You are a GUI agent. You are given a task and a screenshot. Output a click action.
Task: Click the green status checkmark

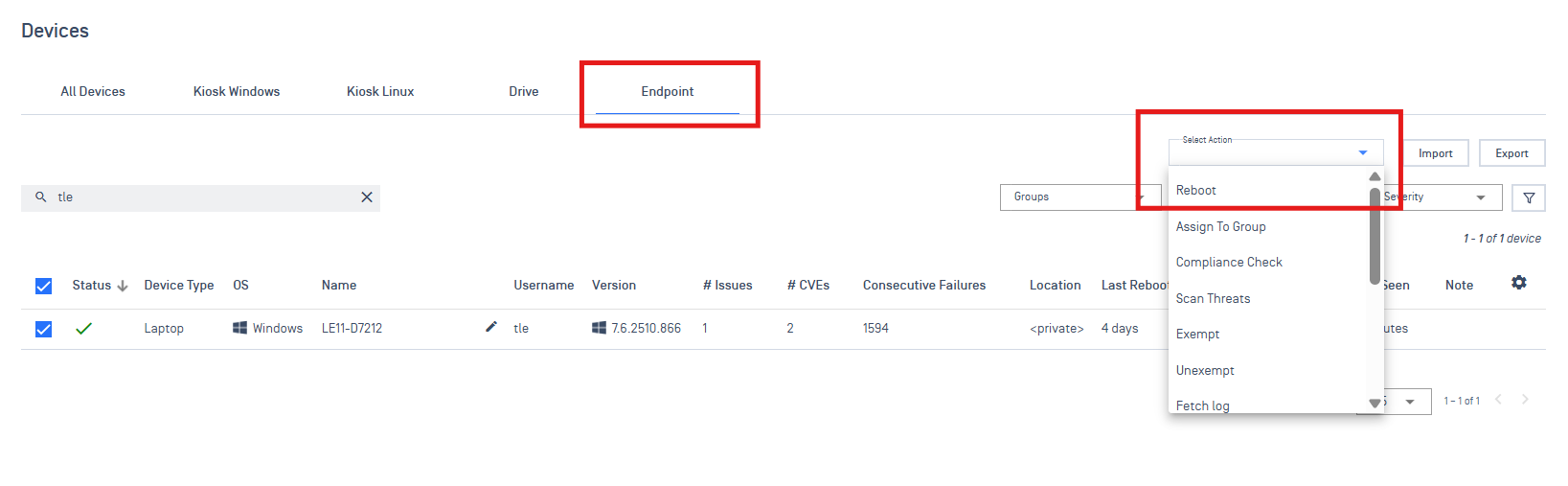pos(83,328)
